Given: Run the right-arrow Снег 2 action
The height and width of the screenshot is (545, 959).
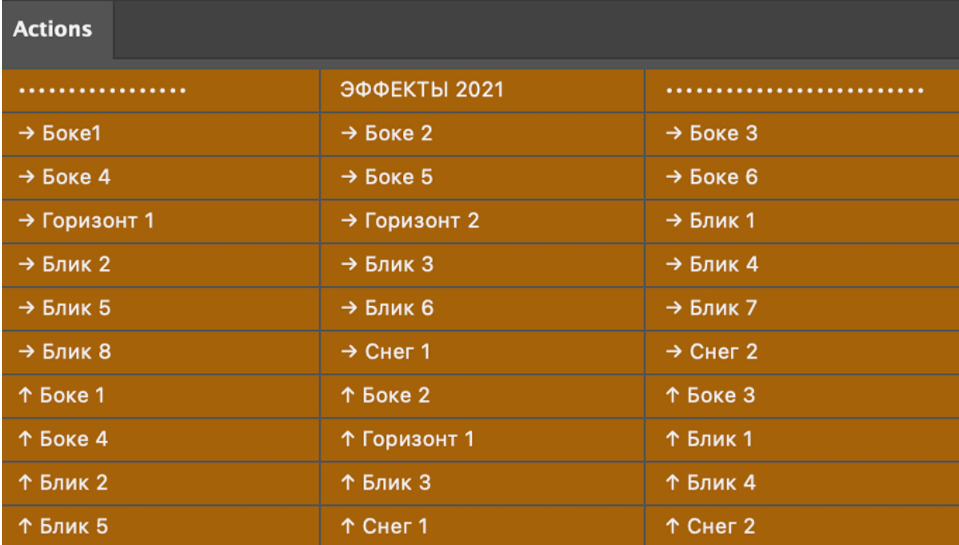Looking at the screenshot, I should 802,352.
